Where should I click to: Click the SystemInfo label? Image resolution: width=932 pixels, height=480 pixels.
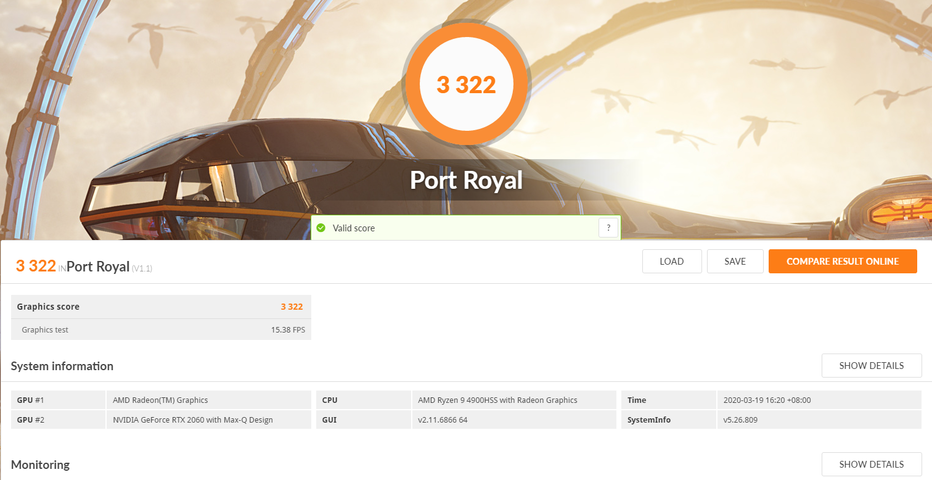coord(649,419)
